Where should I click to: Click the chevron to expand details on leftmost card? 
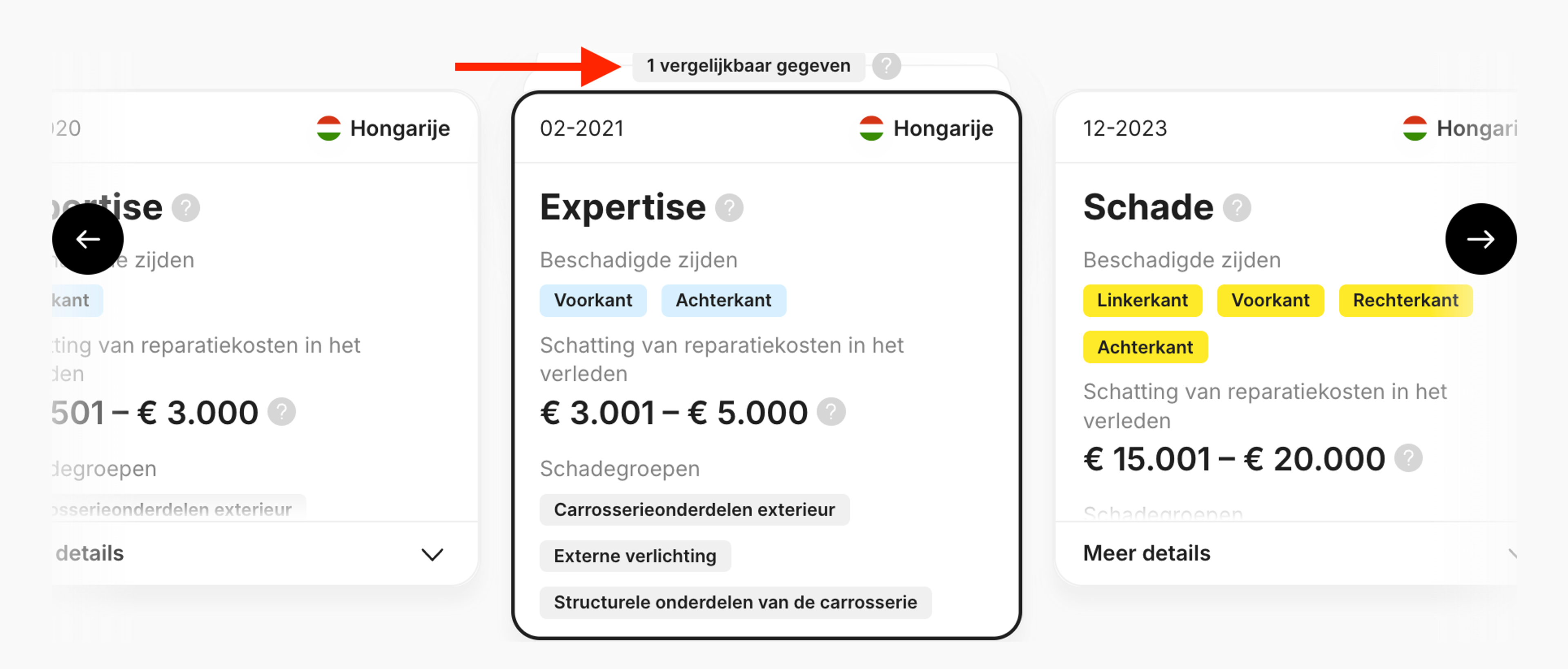[432, 554]
